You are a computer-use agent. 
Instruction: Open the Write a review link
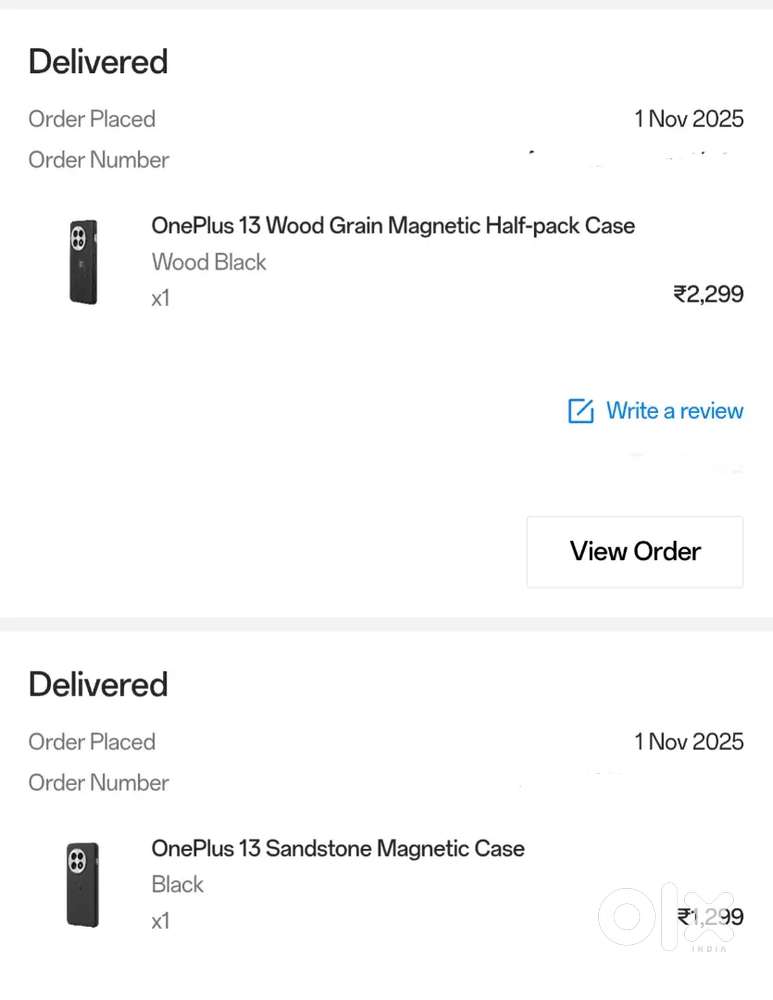click(x=674, y=410)
